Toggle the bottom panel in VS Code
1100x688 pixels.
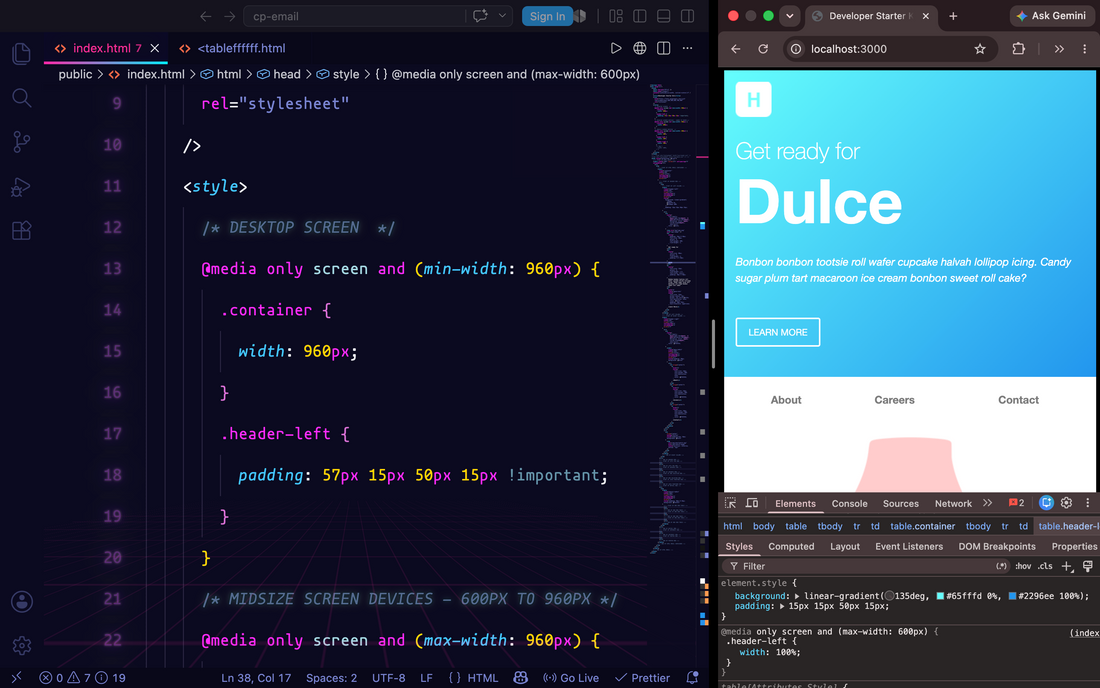[x=664, y=16]
